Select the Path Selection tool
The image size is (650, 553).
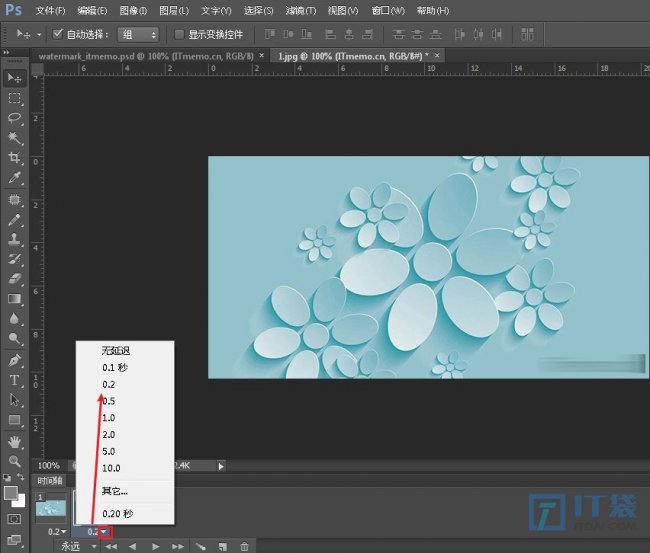tap(14, 400)
